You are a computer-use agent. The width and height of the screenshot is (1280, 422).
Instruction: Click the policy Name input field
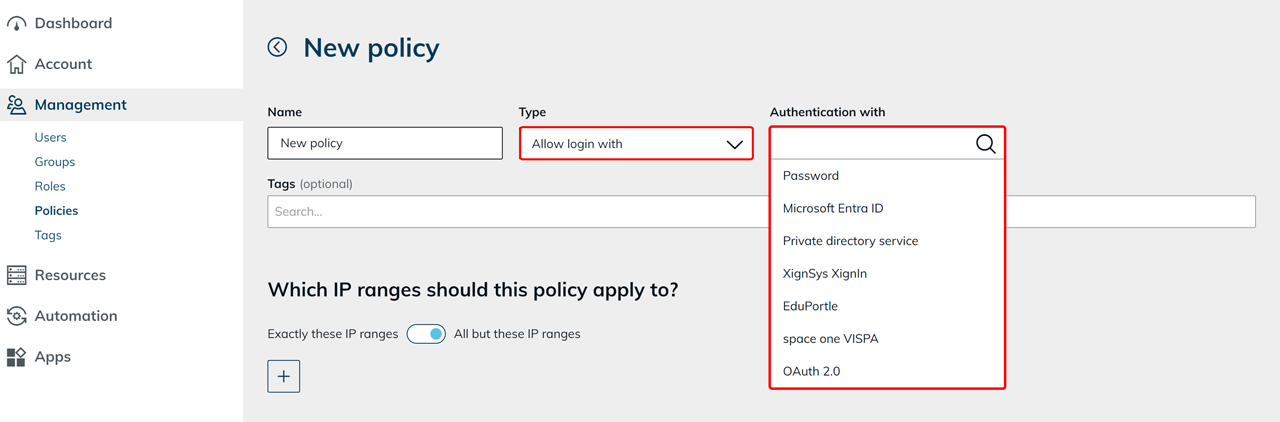385,143
